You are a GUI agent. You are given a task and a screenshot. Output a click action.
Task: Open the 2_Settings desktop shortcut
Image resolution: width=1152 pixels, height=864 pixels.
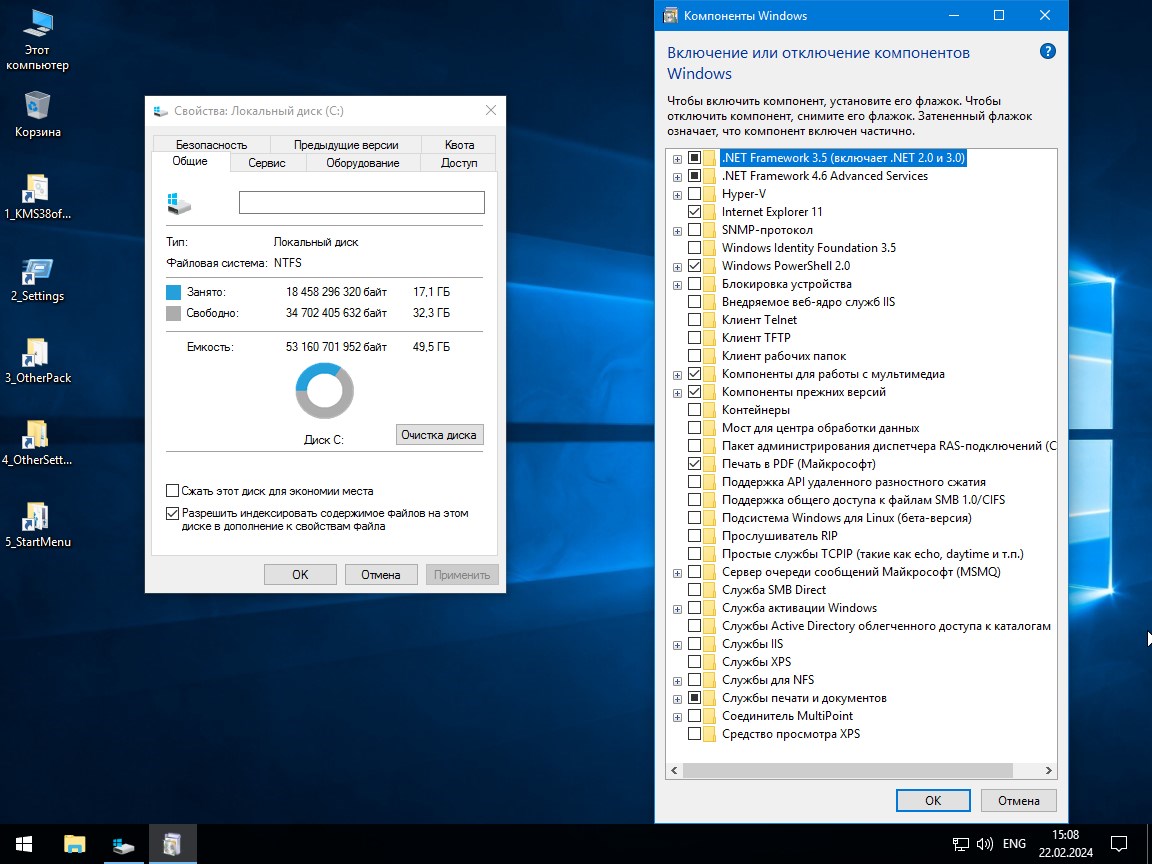37,270
